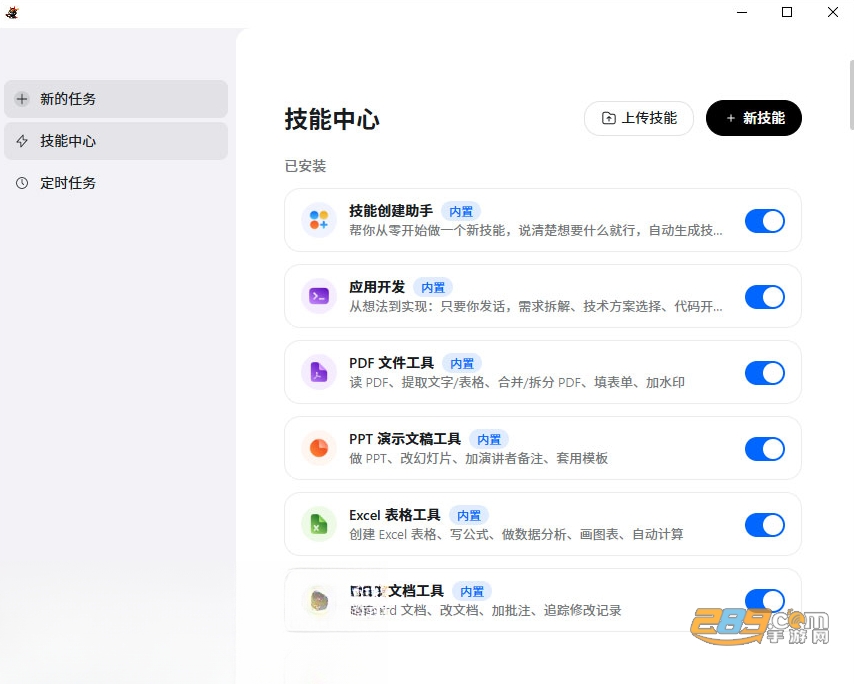Click the 文档工具 skill icon
854x684 pixels.
(x=319, y=601)
